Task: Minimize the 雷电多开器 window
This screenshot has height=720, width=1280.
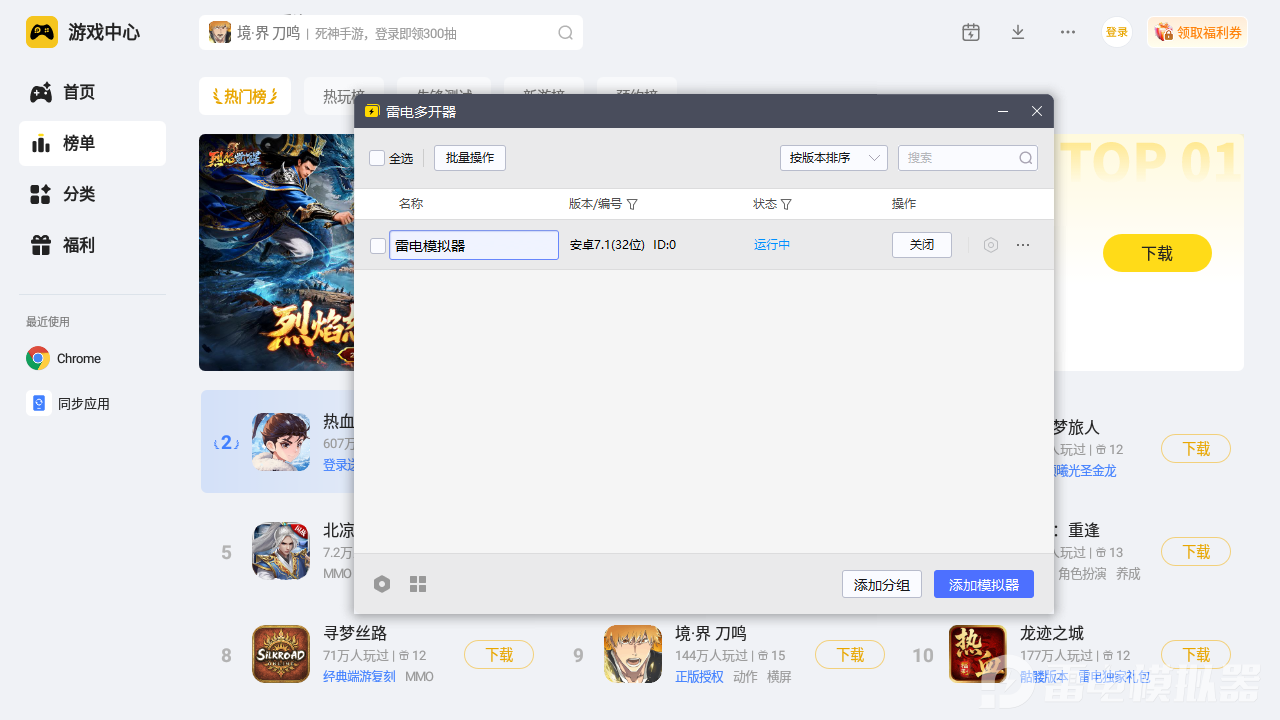Action: coord(1003,111)
